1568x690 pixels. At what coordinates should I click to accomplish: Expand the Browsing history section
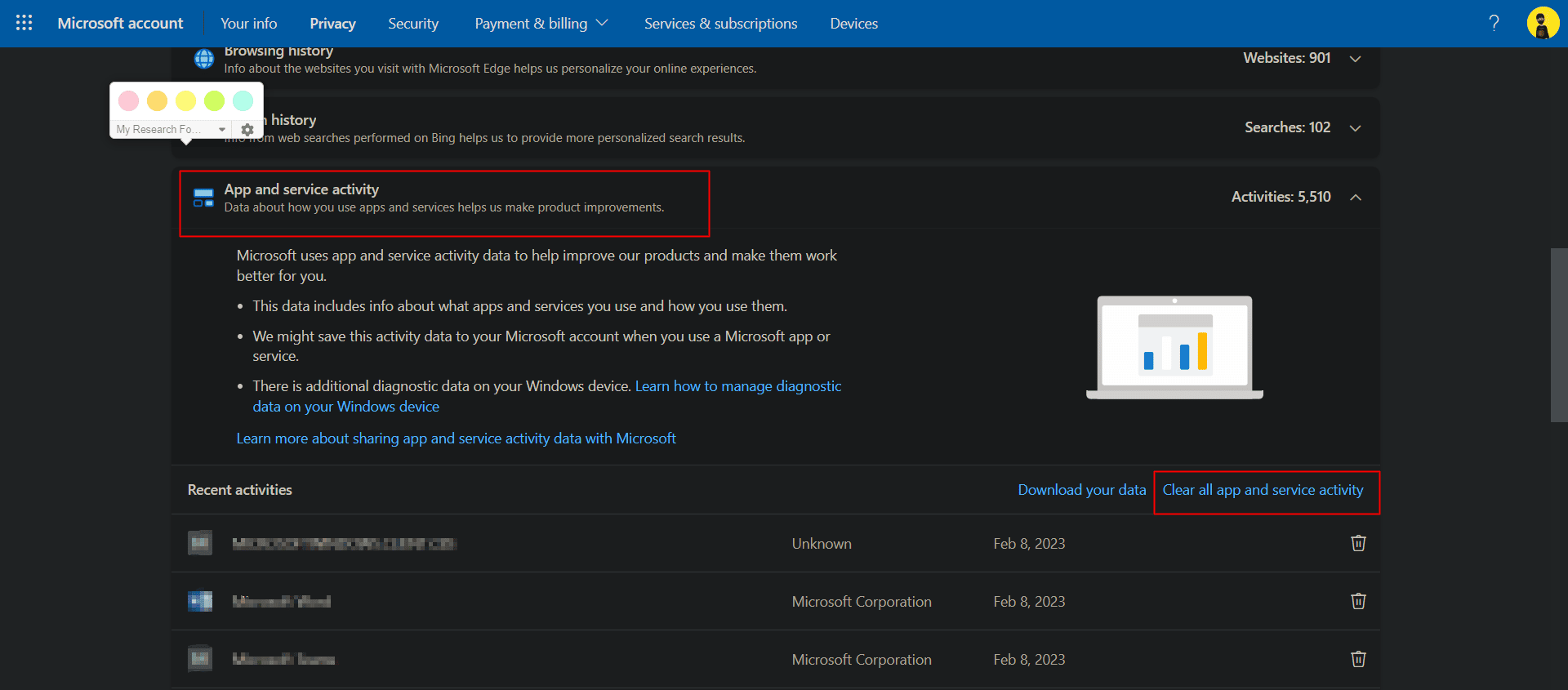(1356, 59)
